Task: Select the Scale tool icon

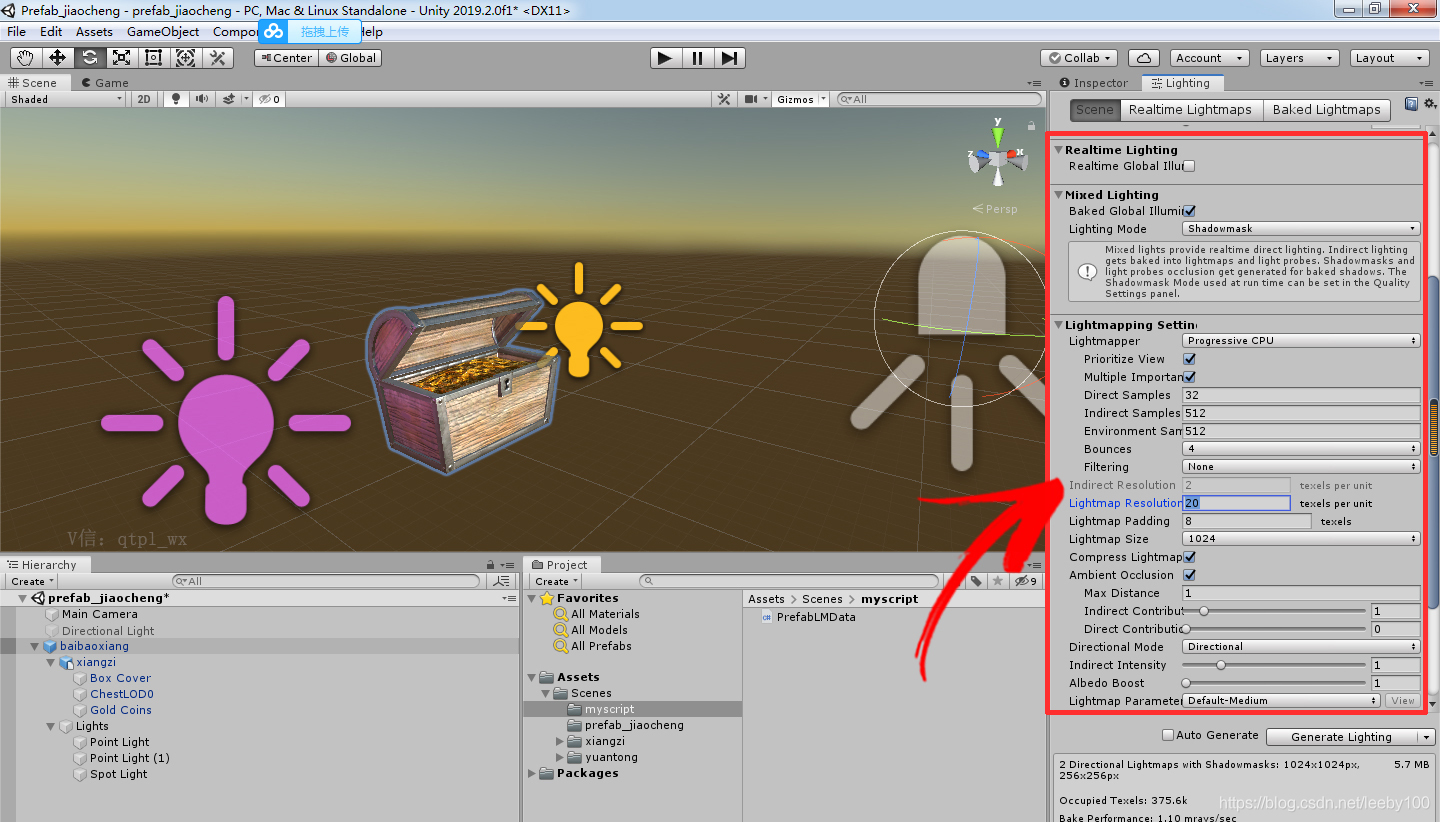Action: tap(121, 58)
